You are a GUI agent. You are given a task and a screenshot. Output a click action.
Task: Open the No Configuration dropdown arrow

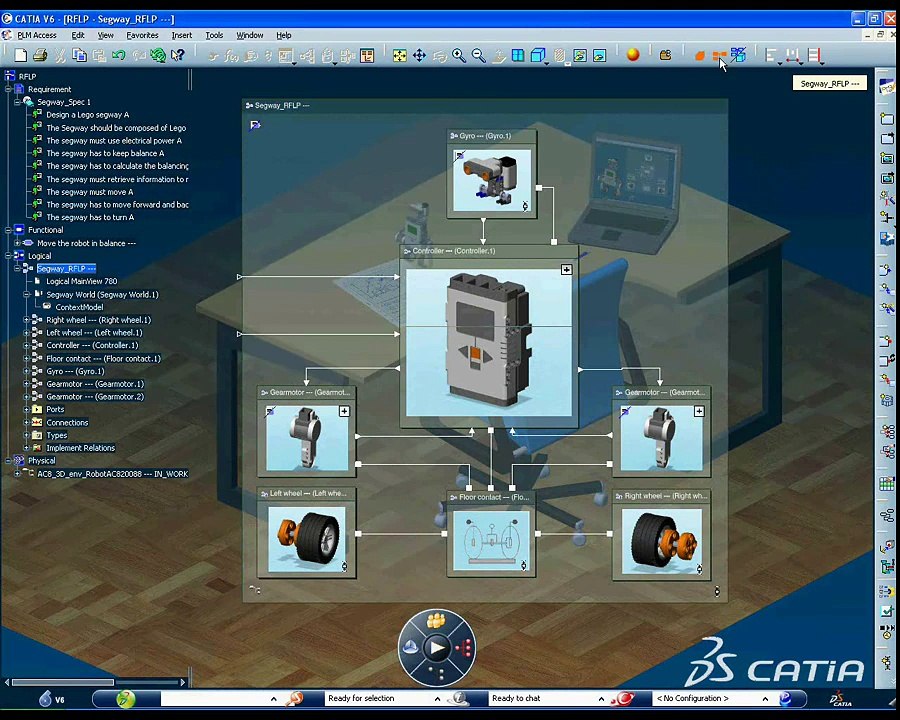point(765,699)
